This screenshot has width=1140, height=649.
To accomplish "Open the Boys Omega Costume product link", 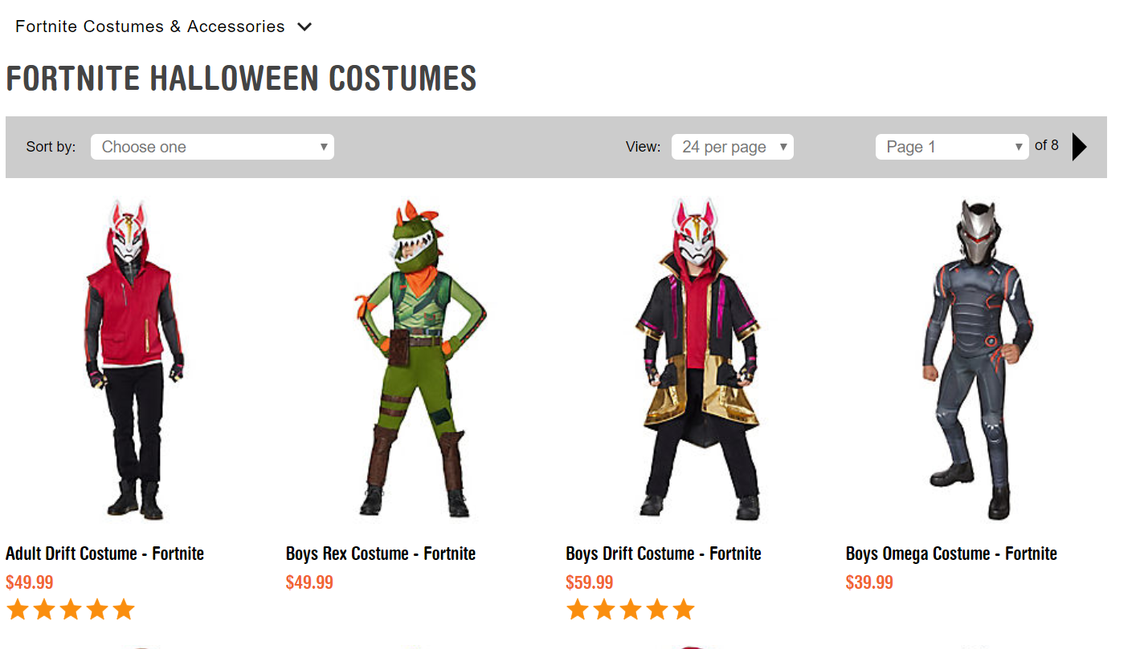I will tap(951, 553).
